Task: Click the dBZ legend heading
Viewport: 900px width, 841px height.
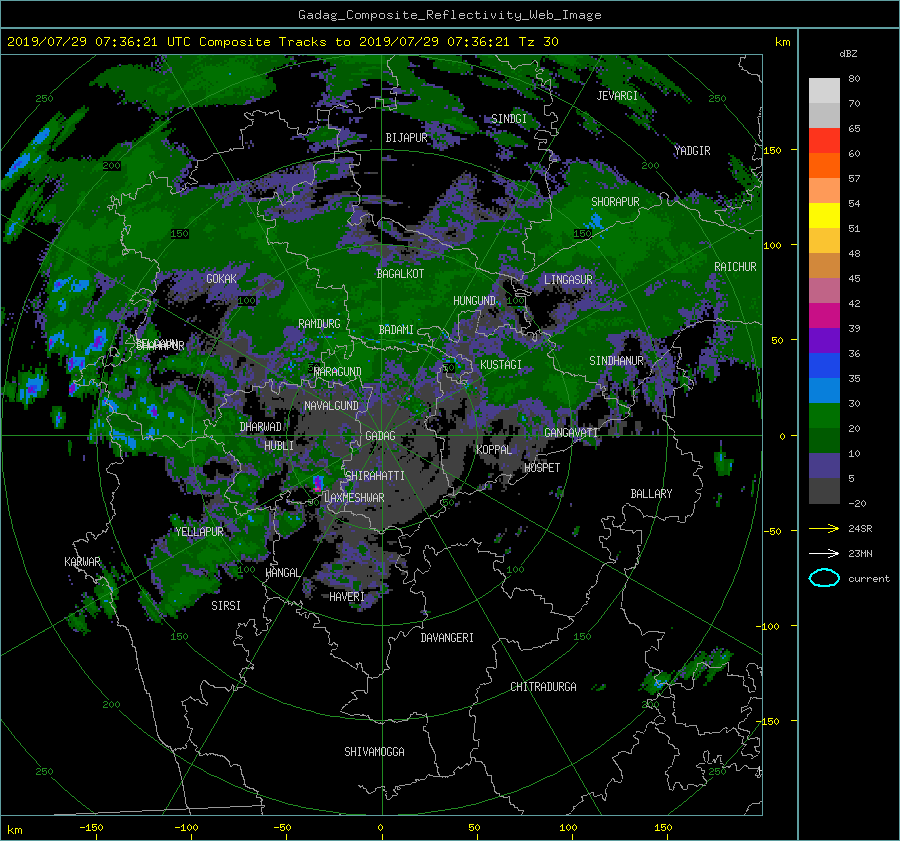Action: click(848, 54)
